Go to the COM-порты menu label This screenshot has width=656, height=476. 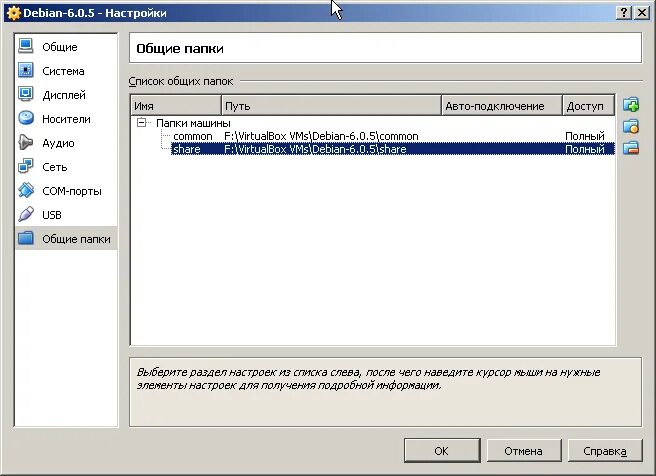click(72, 191)
